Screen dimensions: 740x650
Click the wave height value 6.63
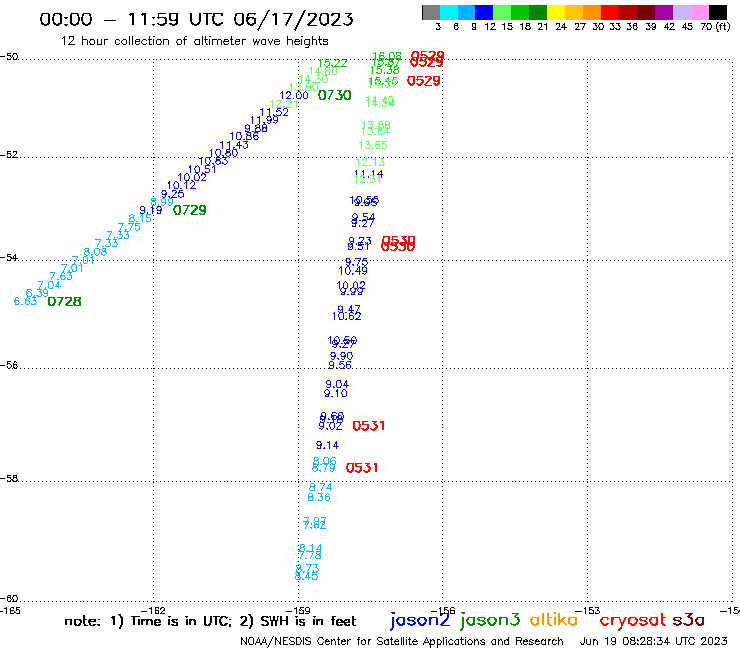pyautogui.click(x=25, y=301)
